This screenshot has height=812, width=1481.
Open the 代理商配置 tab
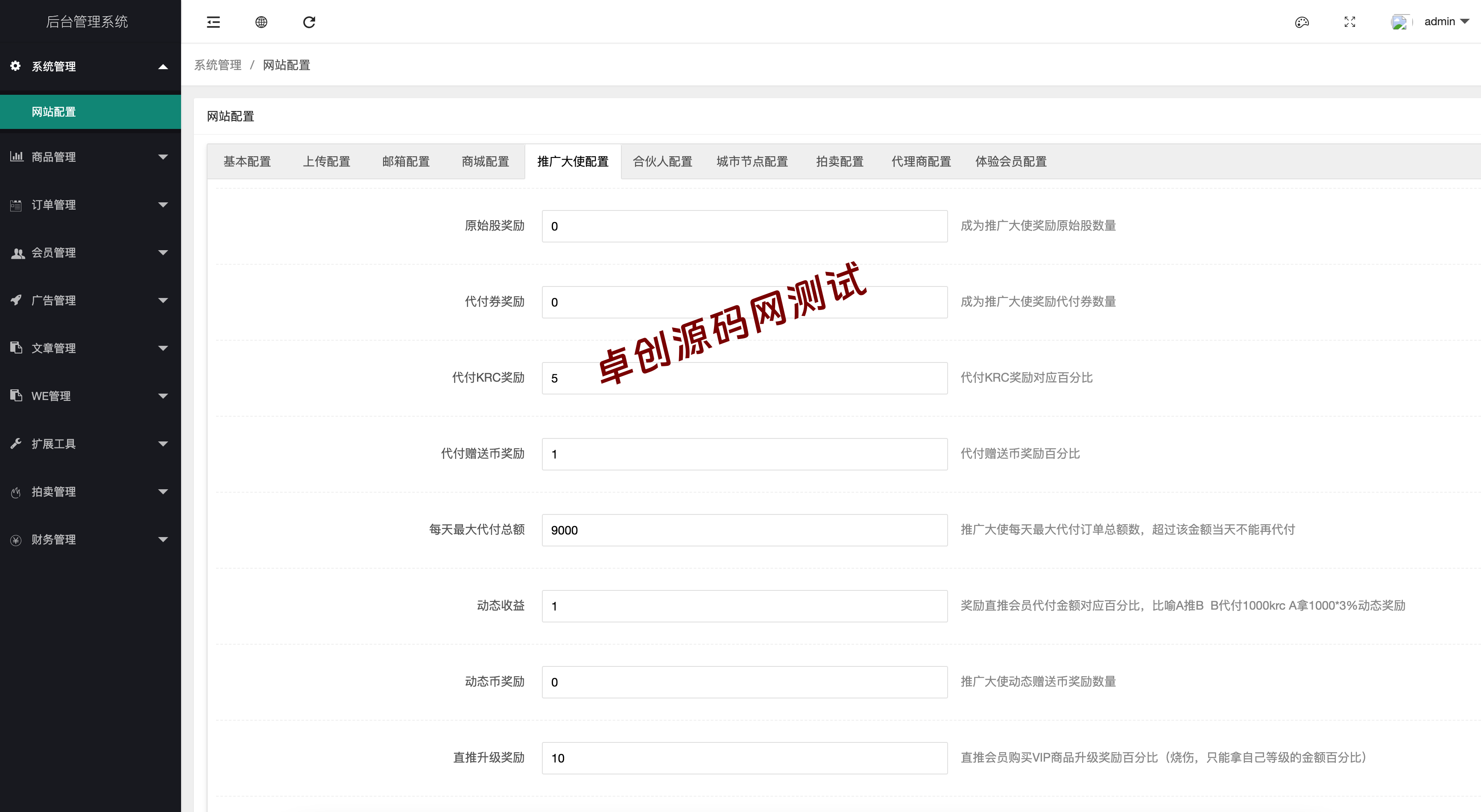click(921, 161)
